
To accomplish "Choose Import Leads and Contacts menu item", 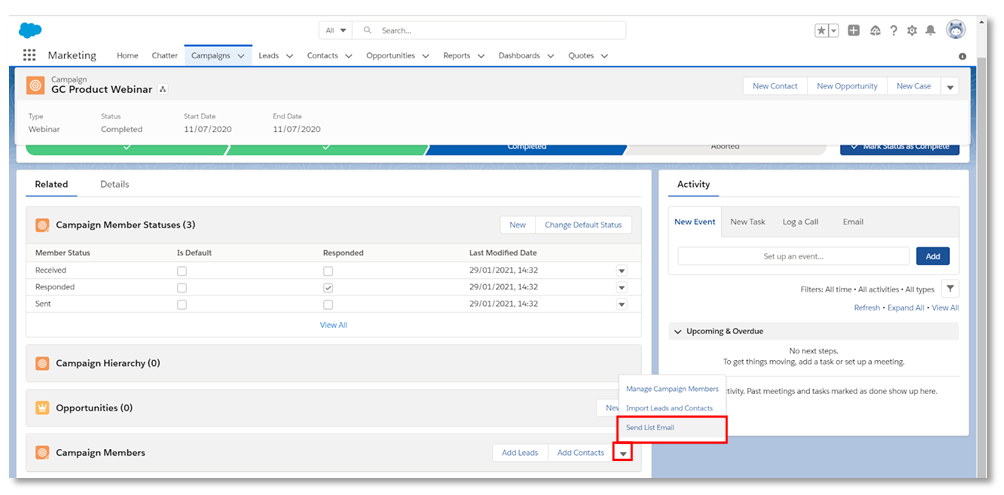I will coord(672,408).
